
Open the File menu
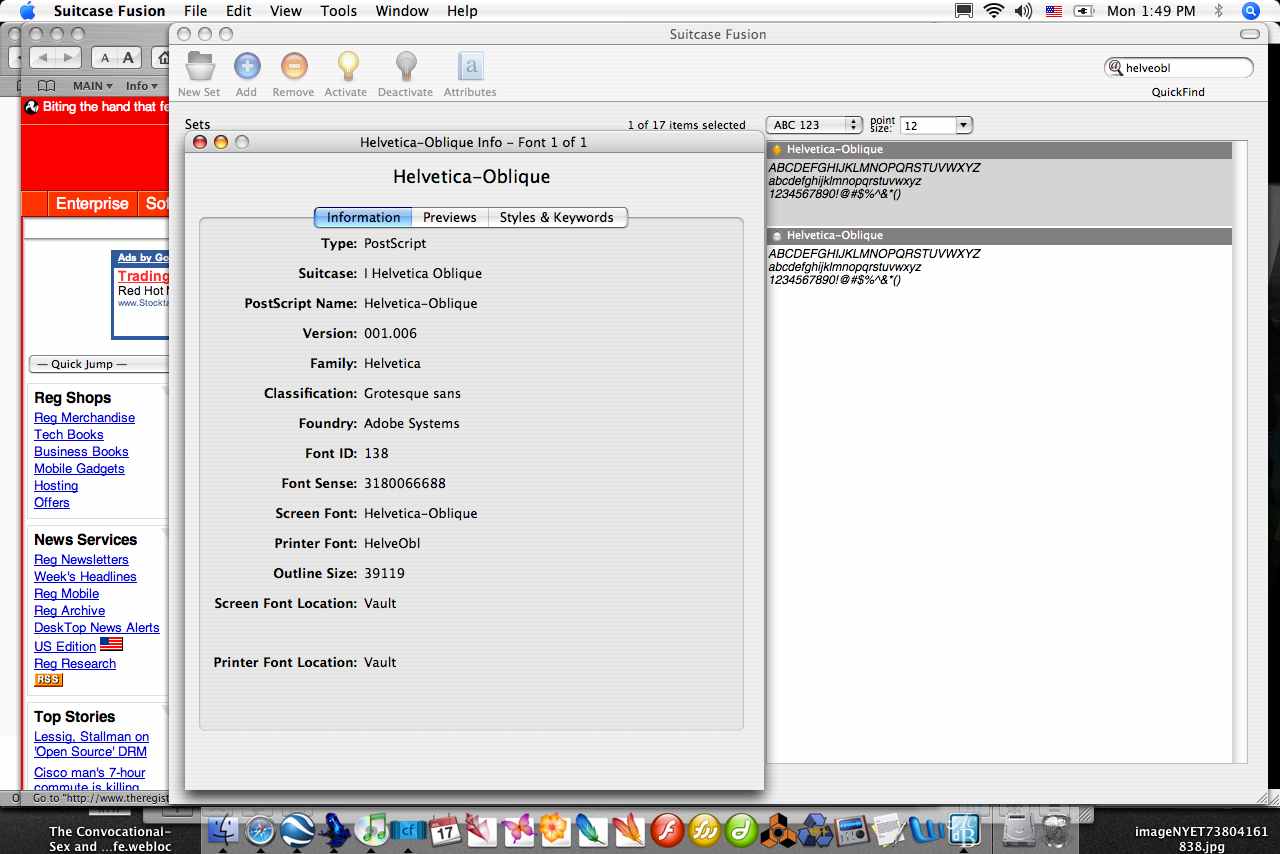[x=196, y=11]
